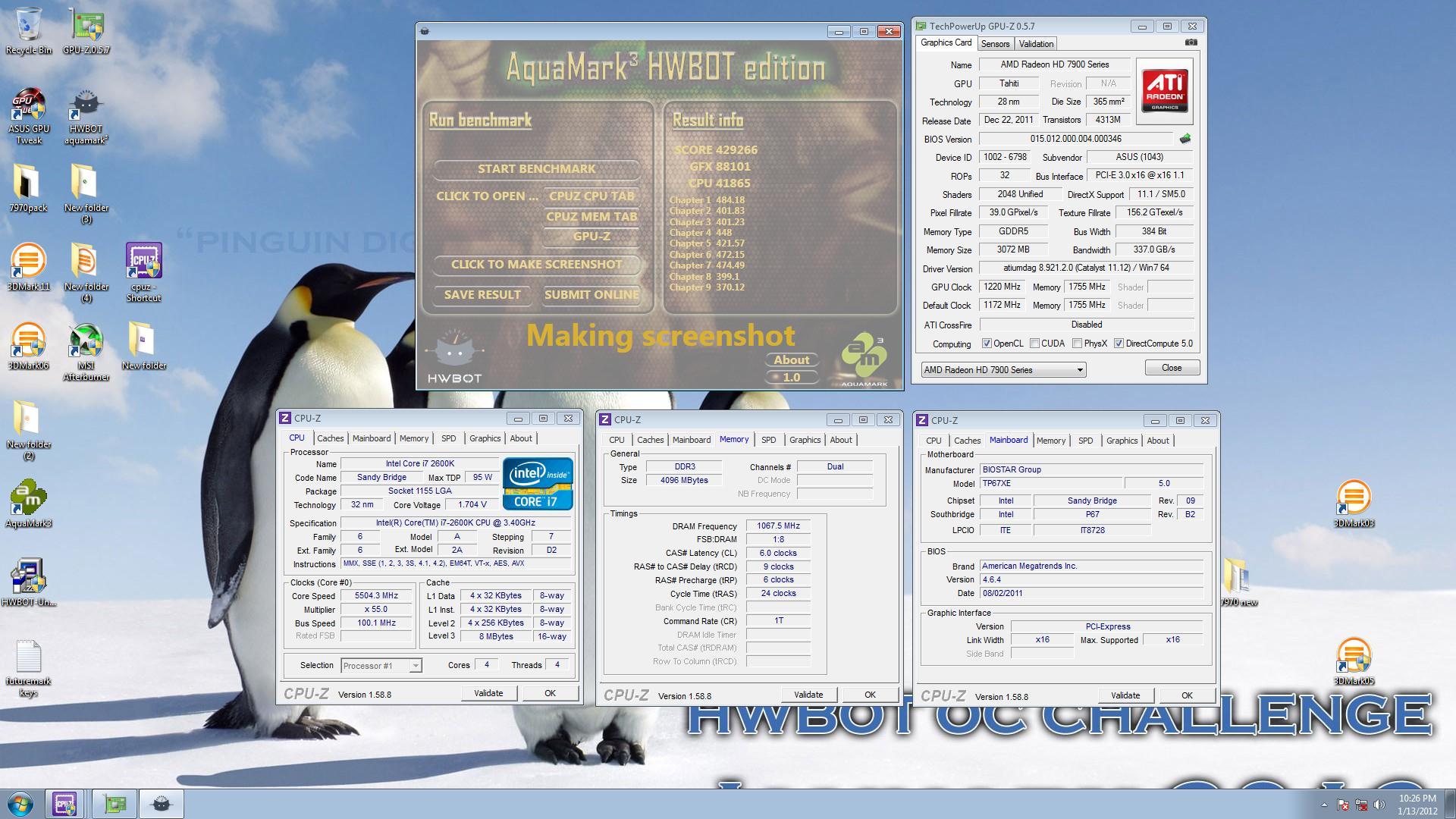Click GPU-Z screenshot camera icon
The height and width of the screenshot is (819, 1456).
(1191, 42)
